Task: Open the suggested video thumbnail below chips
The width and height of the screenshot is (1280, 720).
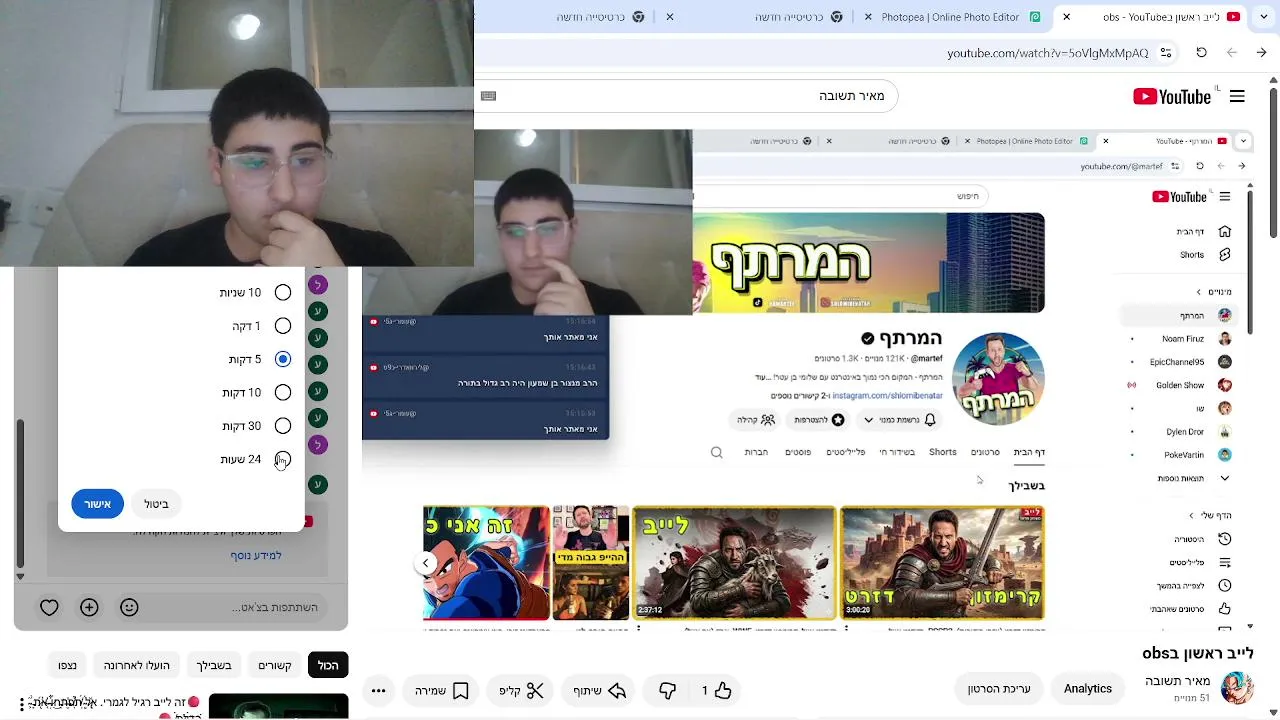Action: coord(278,706)
